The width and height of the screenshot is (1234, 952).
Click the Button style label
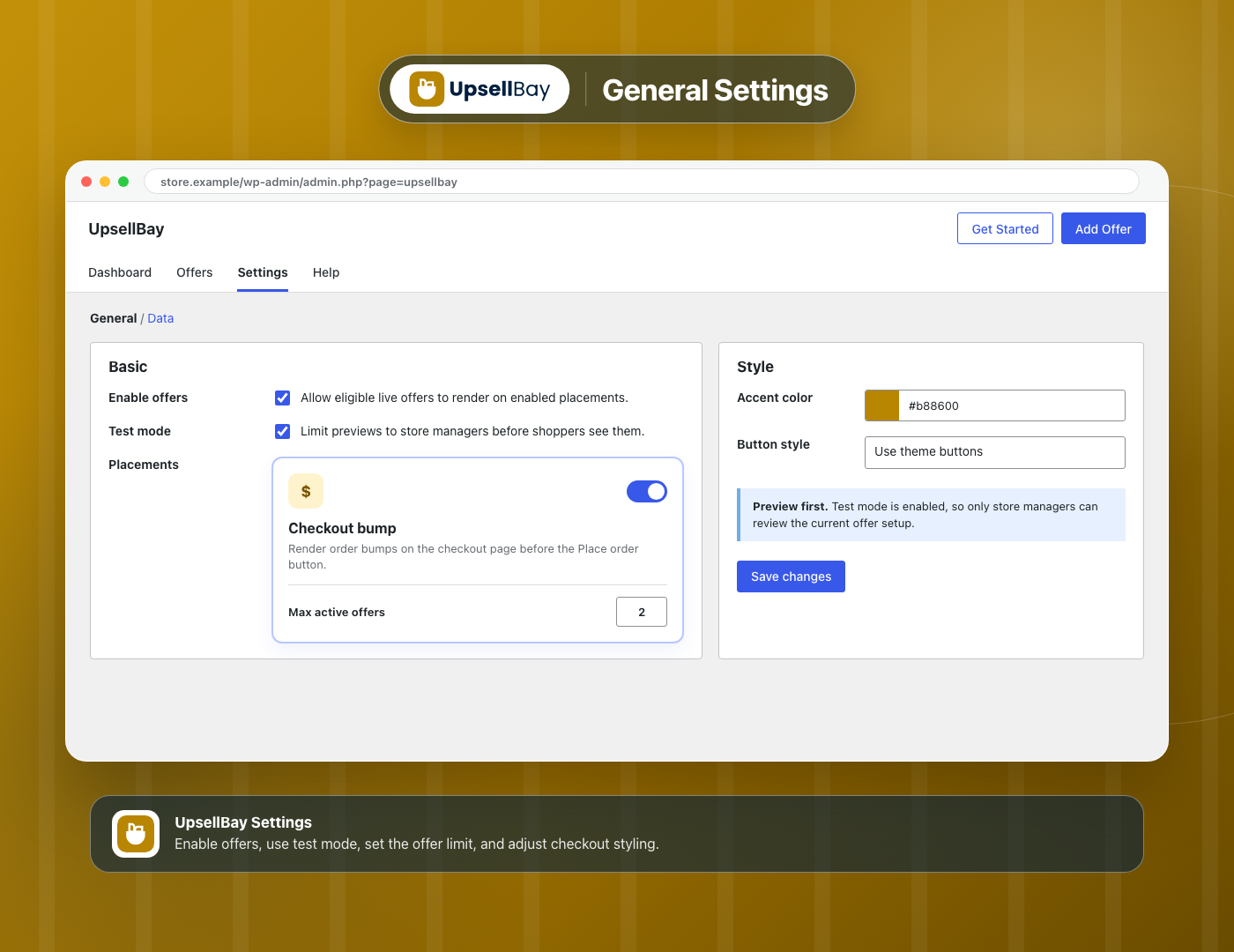(x=773, y=444)
